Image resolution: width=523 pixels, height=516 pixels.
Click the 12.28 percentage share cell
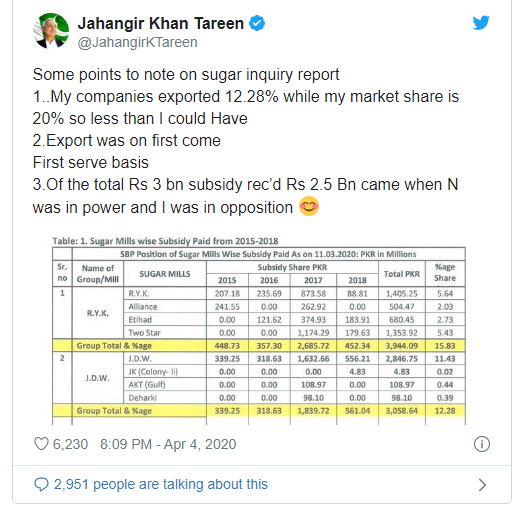point(445,411)
